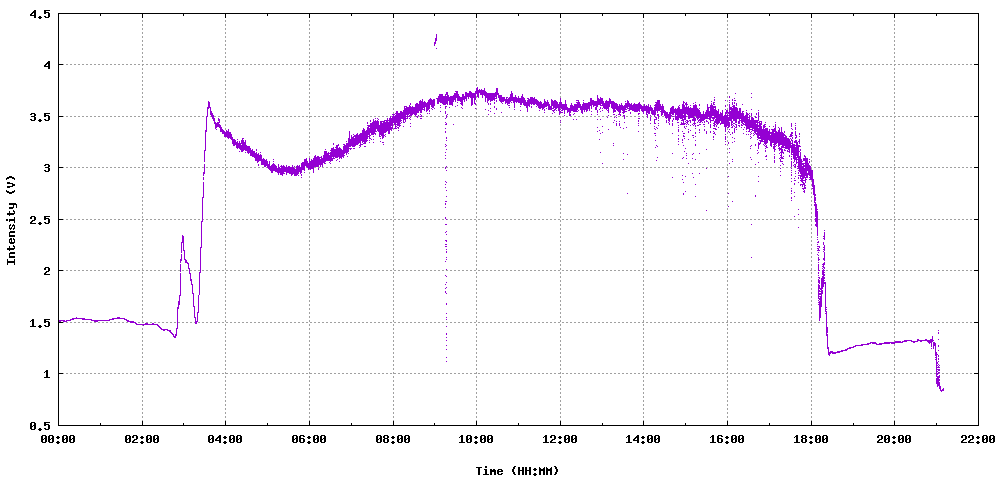Click the 1.5 y-axis tick label
The image size is (1000, 480).
click(x=40, y=323)
